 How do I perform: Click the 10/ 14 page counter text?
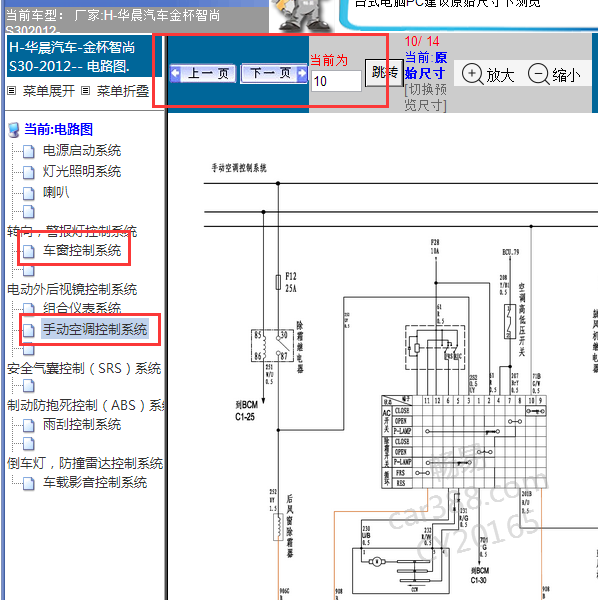[x=422, y=41]
